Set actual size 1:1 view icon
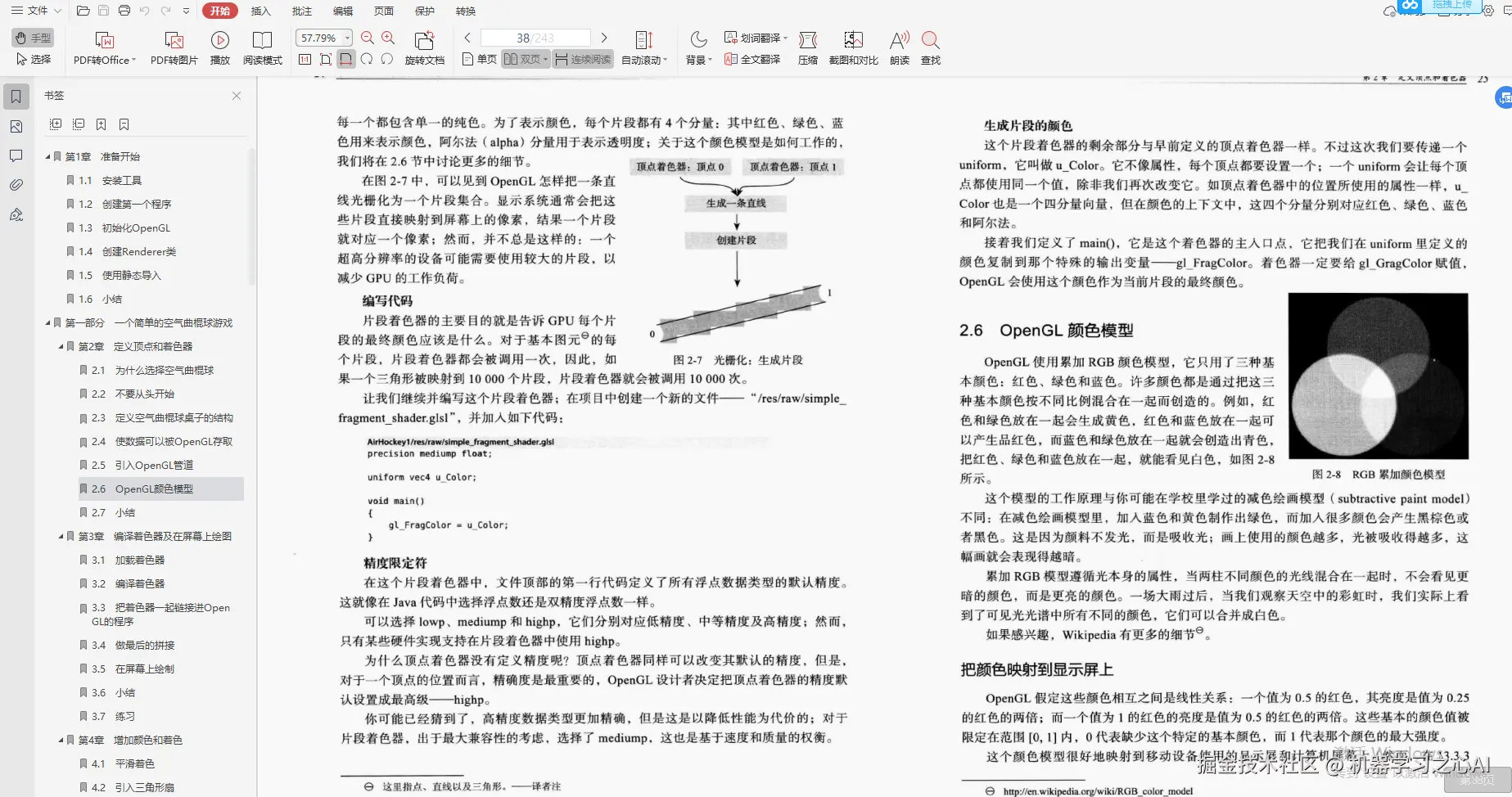The width and height of the screenshot is (1512, 797). [305, 59]
